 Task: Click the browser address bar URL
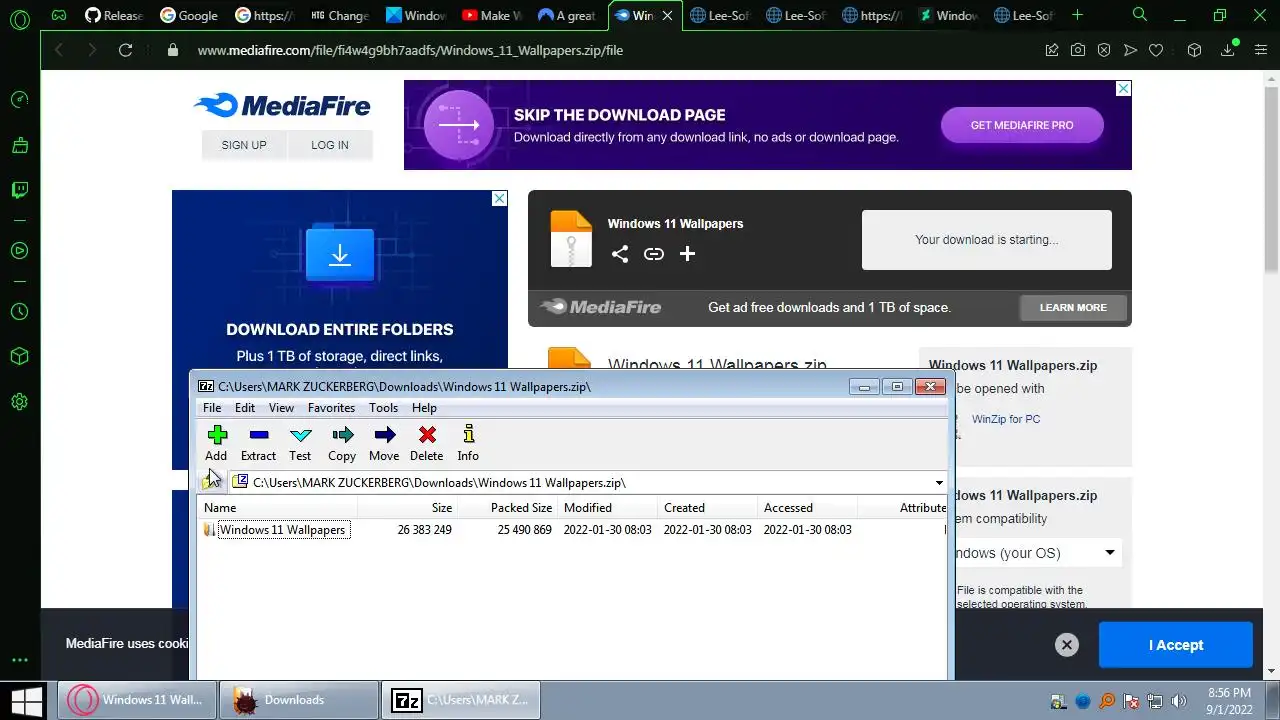point(410,50)
